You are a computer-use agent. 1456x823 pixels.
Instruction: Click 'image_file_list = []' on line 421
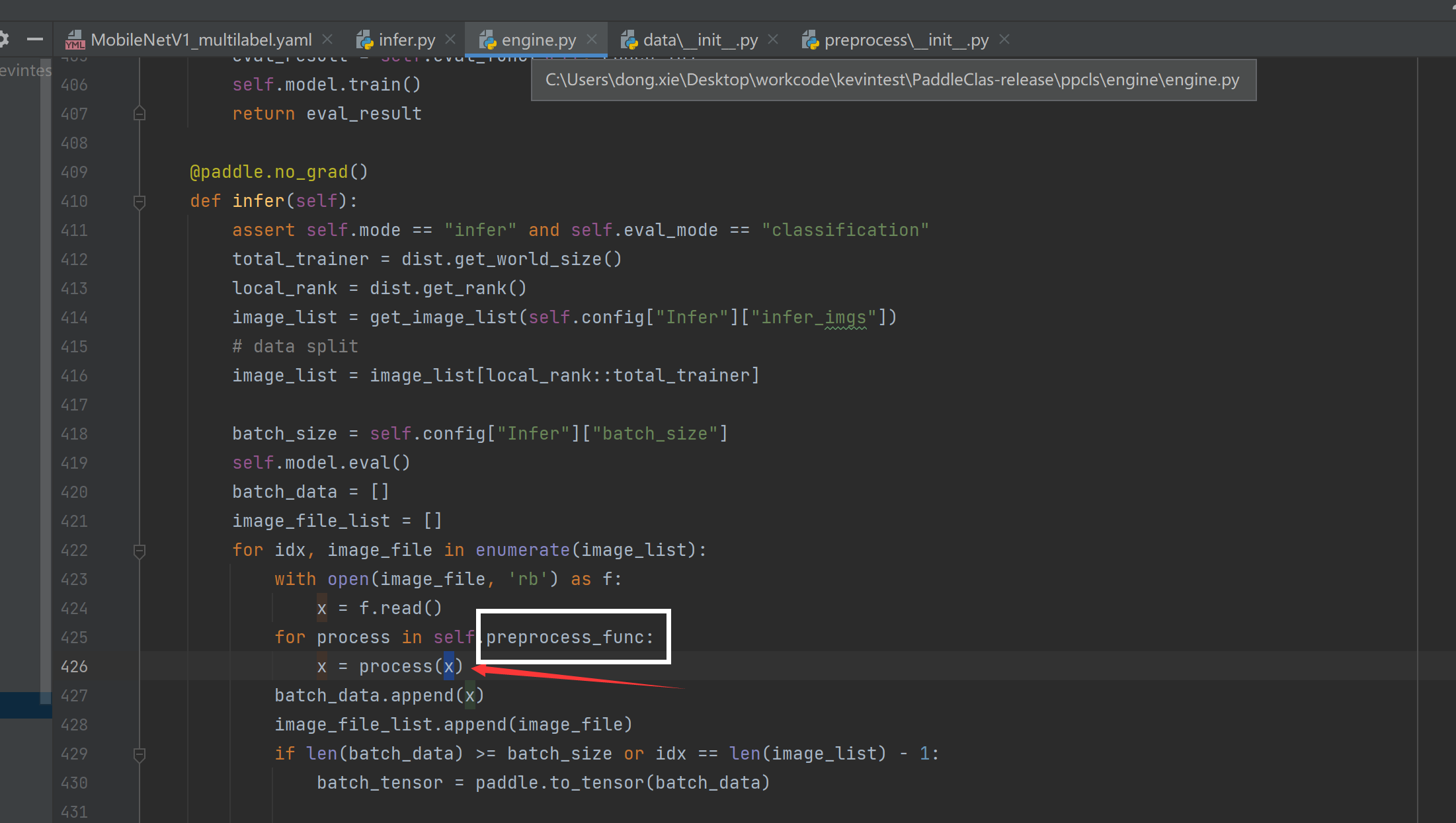click(x=337, y=521)
